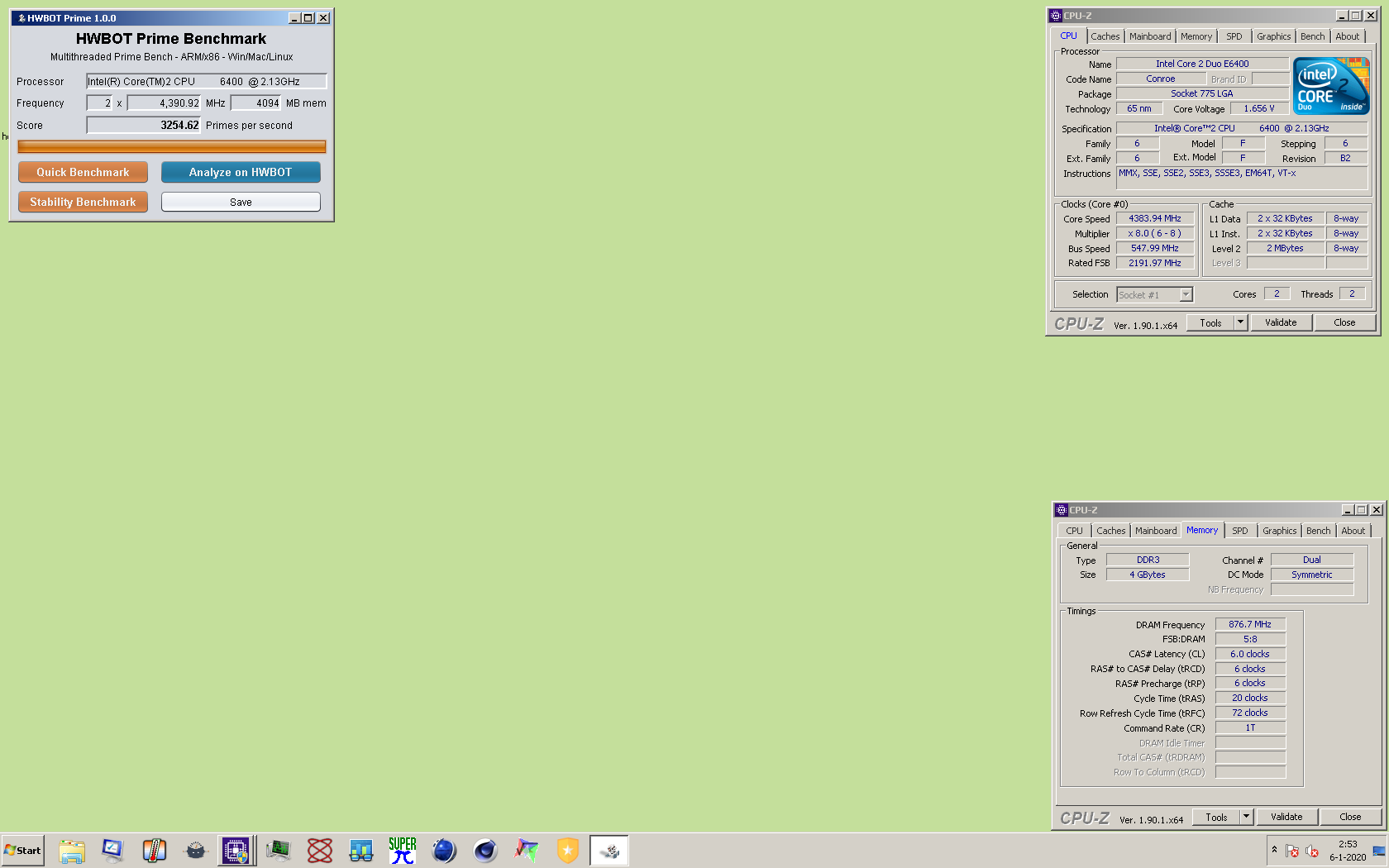Viewport: 1389px width, 868px height.
Task: Open the blue sphere benchmark taskbar icon
Action: [x=444, y=851]
